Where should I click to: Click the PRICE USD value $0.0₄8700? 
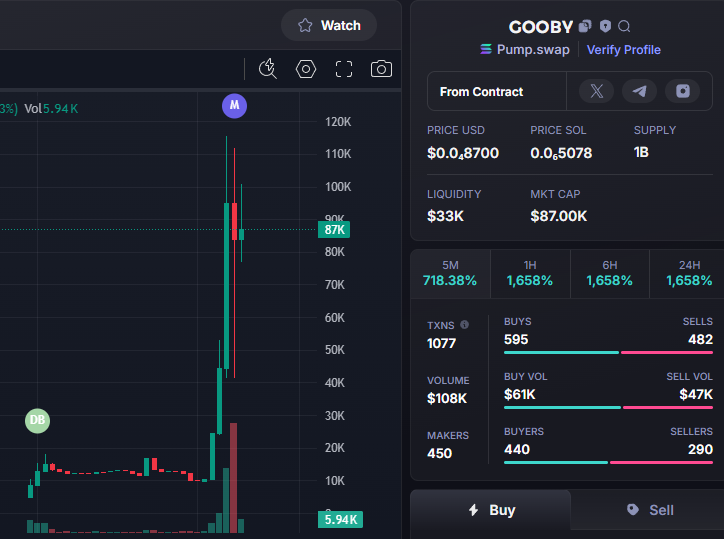click(463, 153)
